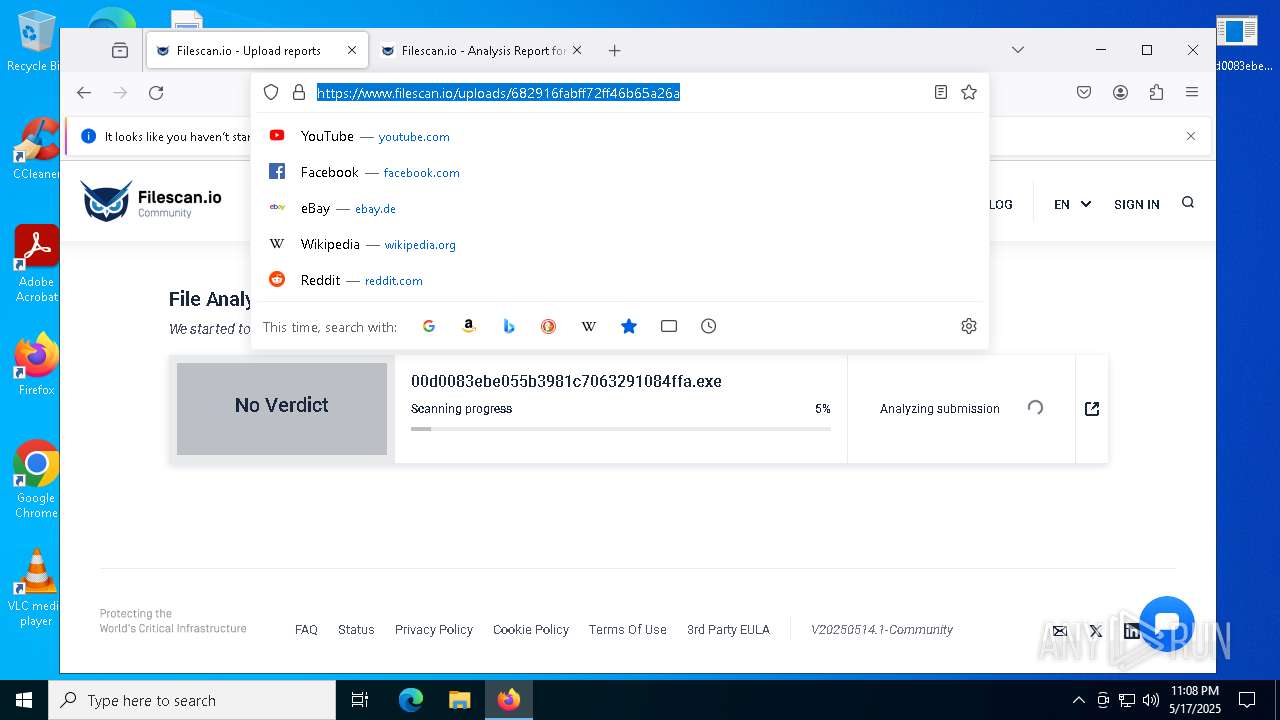The width and height of the screenshot is (1280, 720).
Task: Select the Reddit suggestion
Action: [x=620, y=280]
